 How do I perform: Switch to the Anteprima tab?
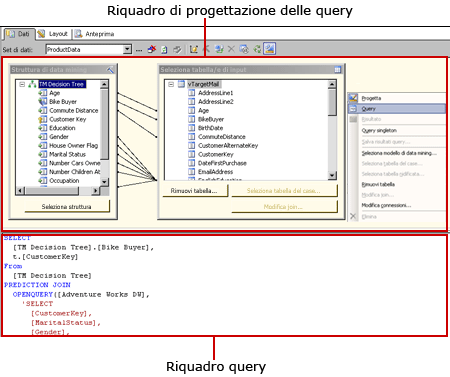click(95, 34)
